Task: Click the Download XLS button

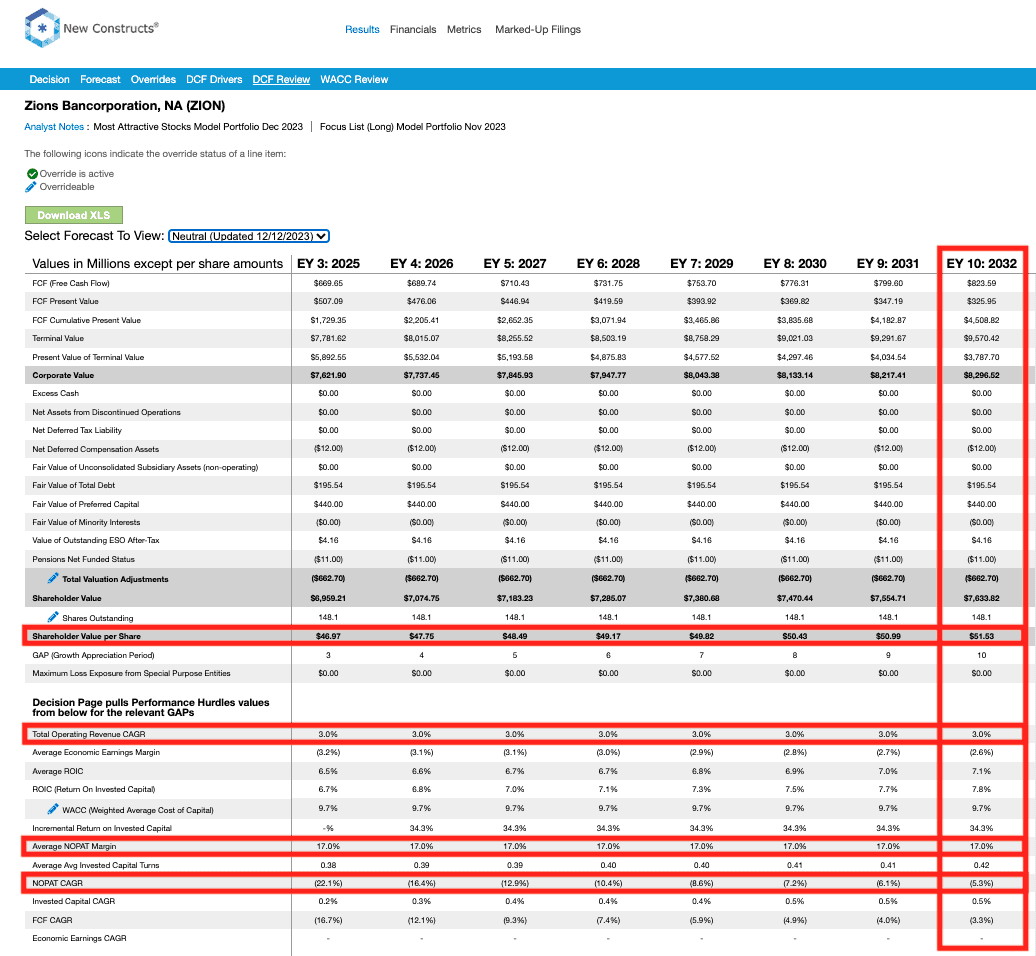Action: point(73,215)
